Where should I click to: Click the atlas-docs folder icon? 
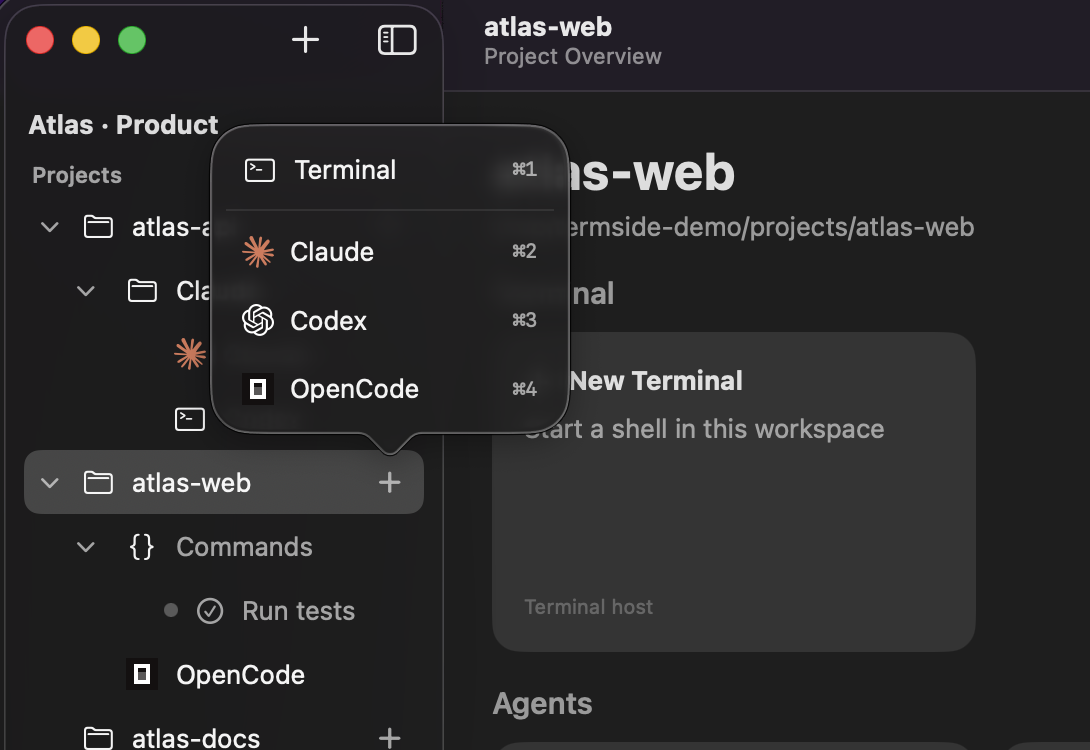(x=98, y=737)
